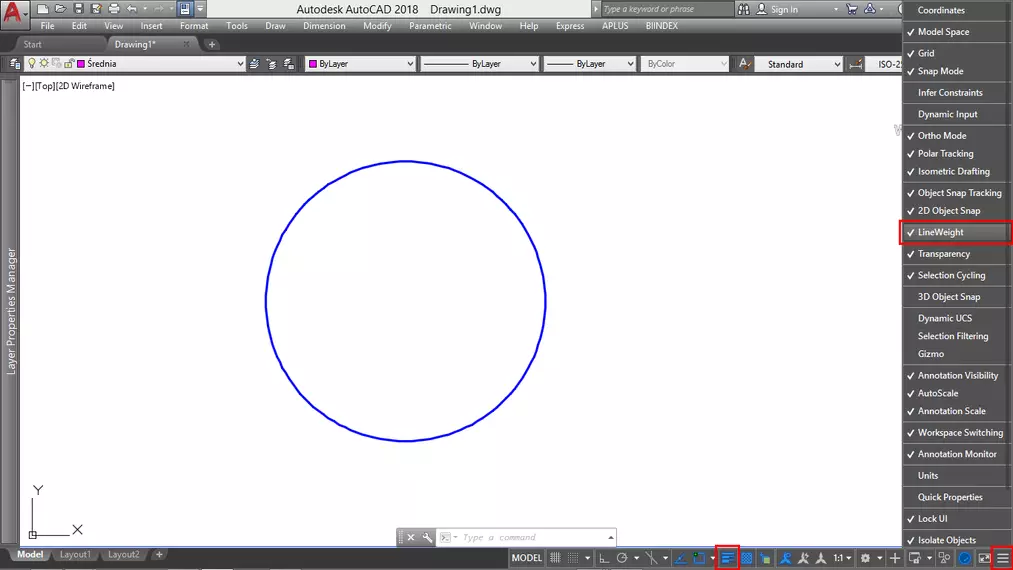Open the status bar Customization hamburger icon
1013x570 pixels.
tap(1002, 558)
